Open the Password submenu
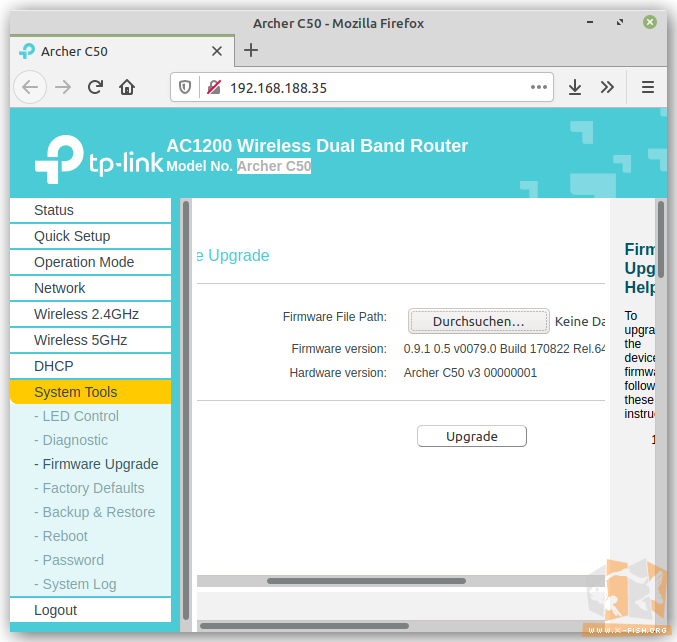The width and height of the screenshot is (677, 642). click(x=69, y=560)
